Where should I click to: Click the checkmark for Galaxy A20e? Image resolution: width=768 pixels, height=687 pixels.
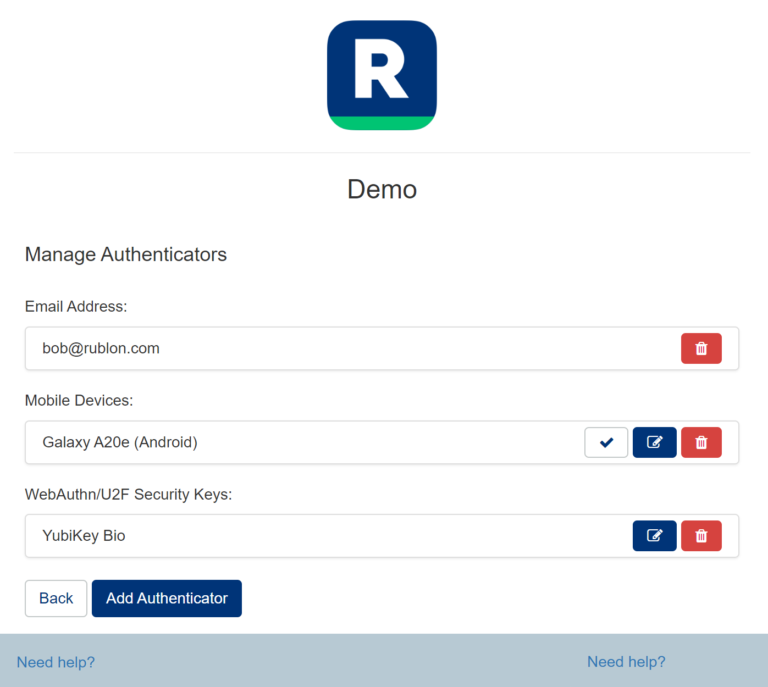point(606,442)
